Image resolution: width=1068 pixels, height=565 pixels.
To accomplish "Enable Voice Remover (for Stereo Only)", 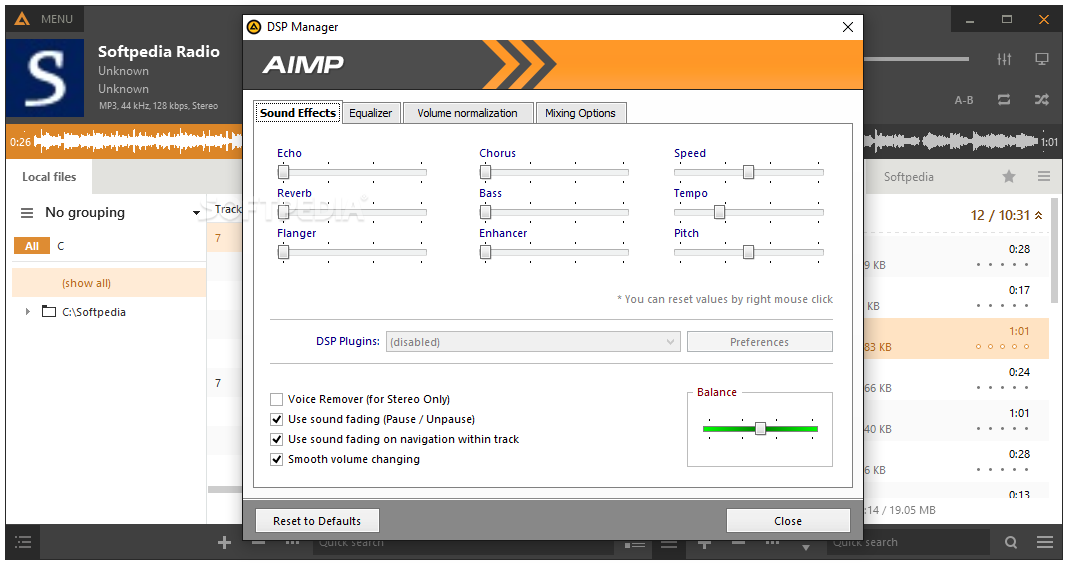I will pyautogui.click(x=277, y=400).
